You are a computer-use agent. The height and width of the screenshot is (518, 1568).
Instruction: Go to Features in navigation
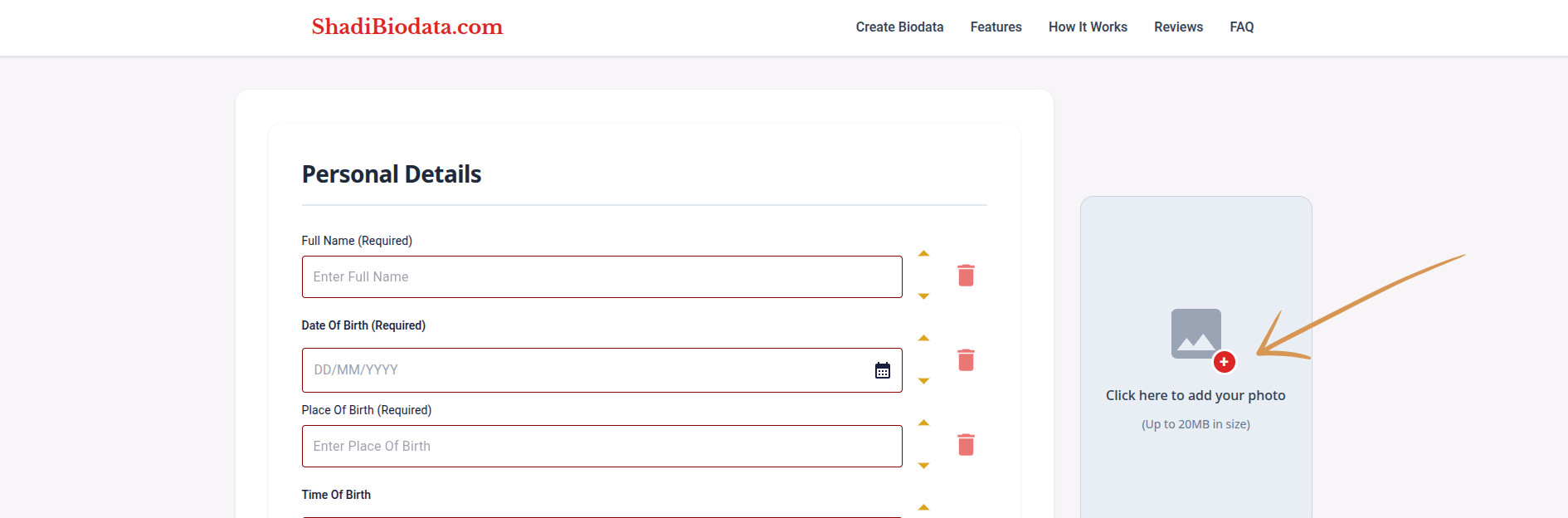point(996,27)
